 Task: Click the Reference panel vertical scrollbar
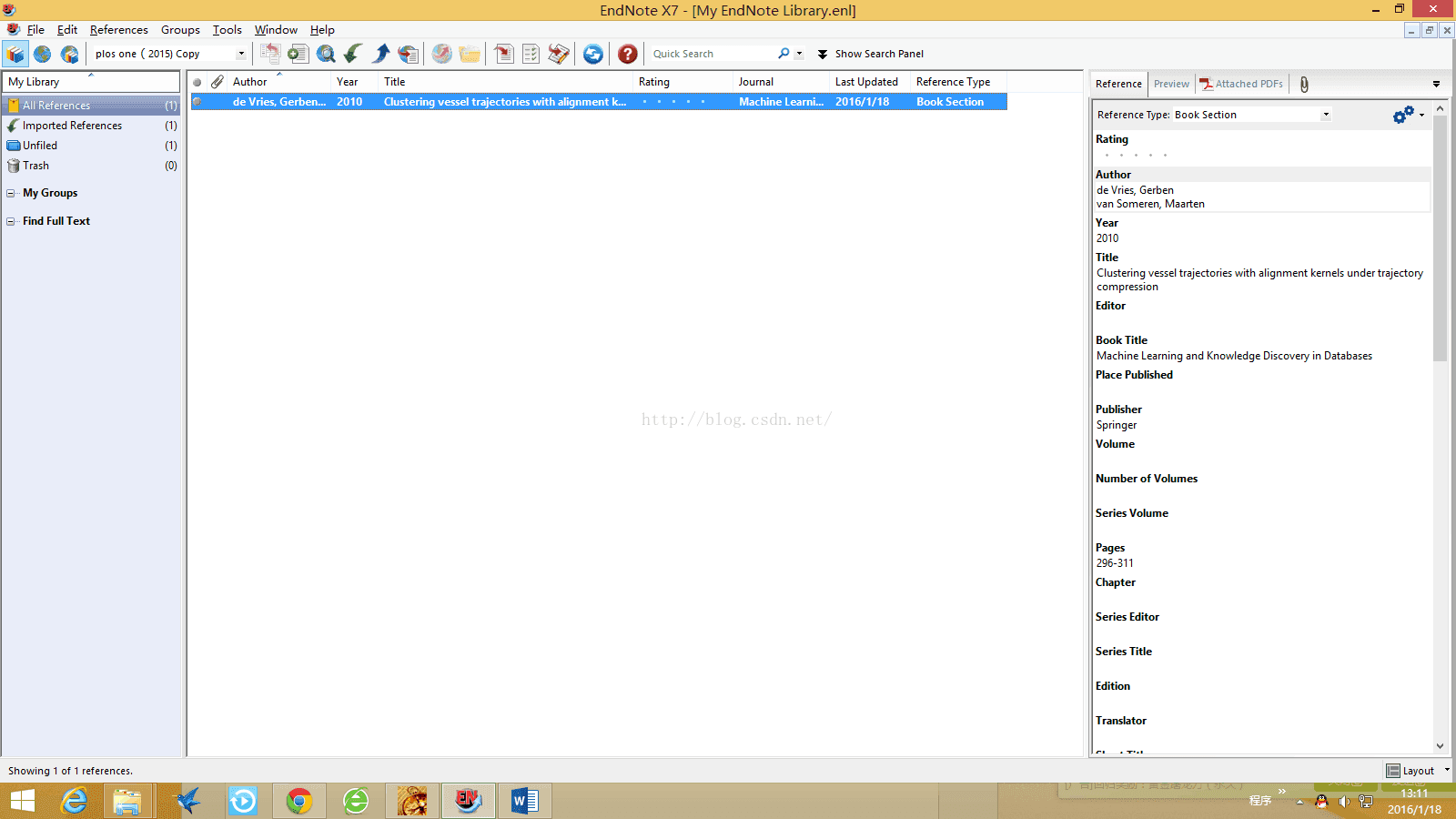click(x=1440, y=238)
